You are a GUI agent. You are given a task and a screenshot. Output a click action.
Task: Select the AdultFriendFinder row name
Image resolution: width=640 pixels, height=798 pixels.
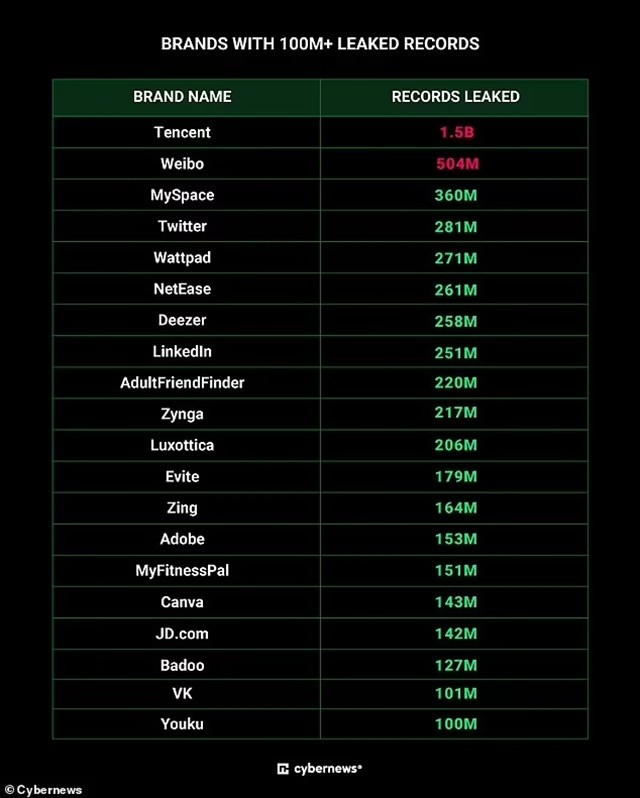(x=182, y=383)
